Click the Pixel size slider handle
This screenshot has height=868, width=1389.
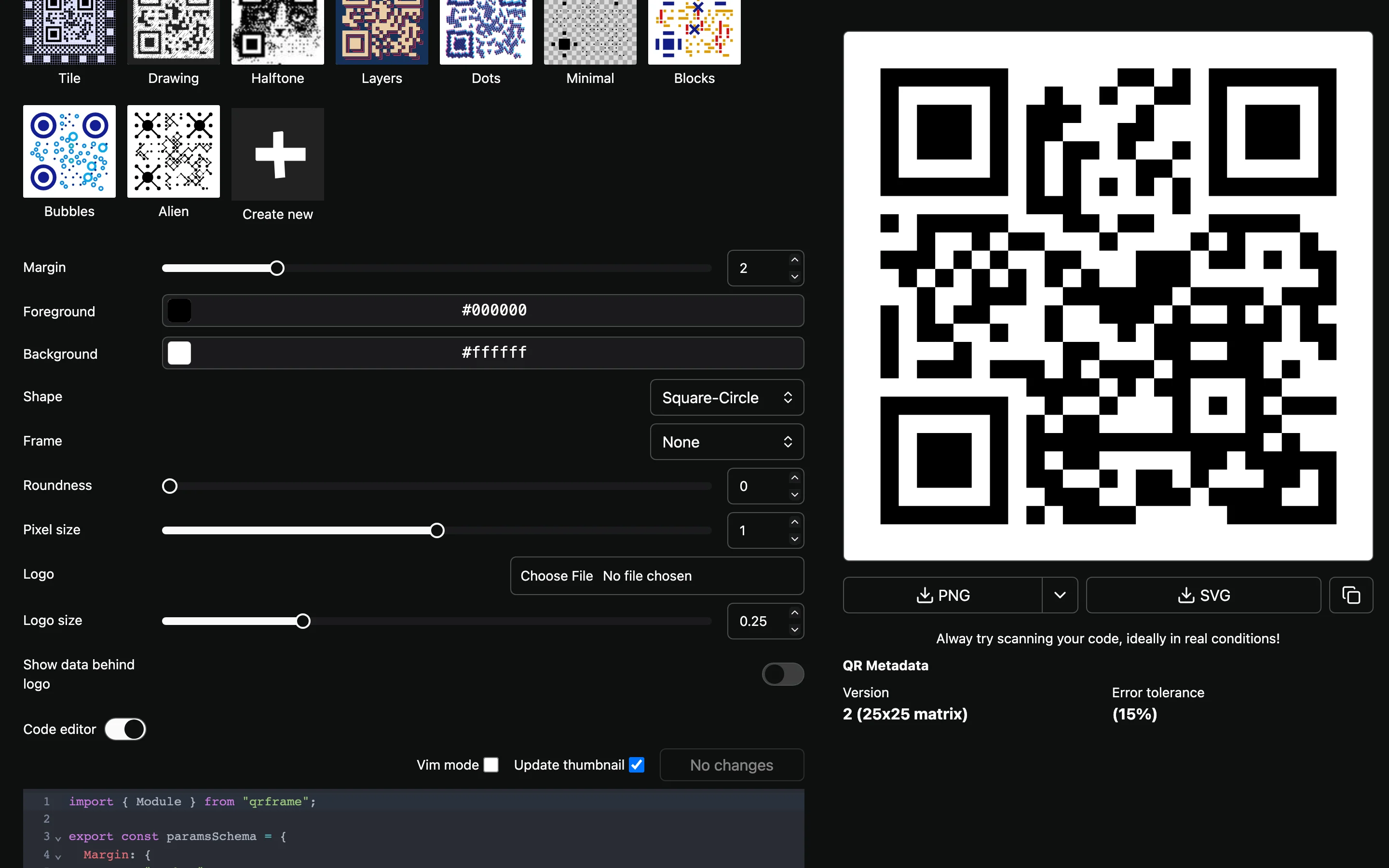[x=437, y=530]
